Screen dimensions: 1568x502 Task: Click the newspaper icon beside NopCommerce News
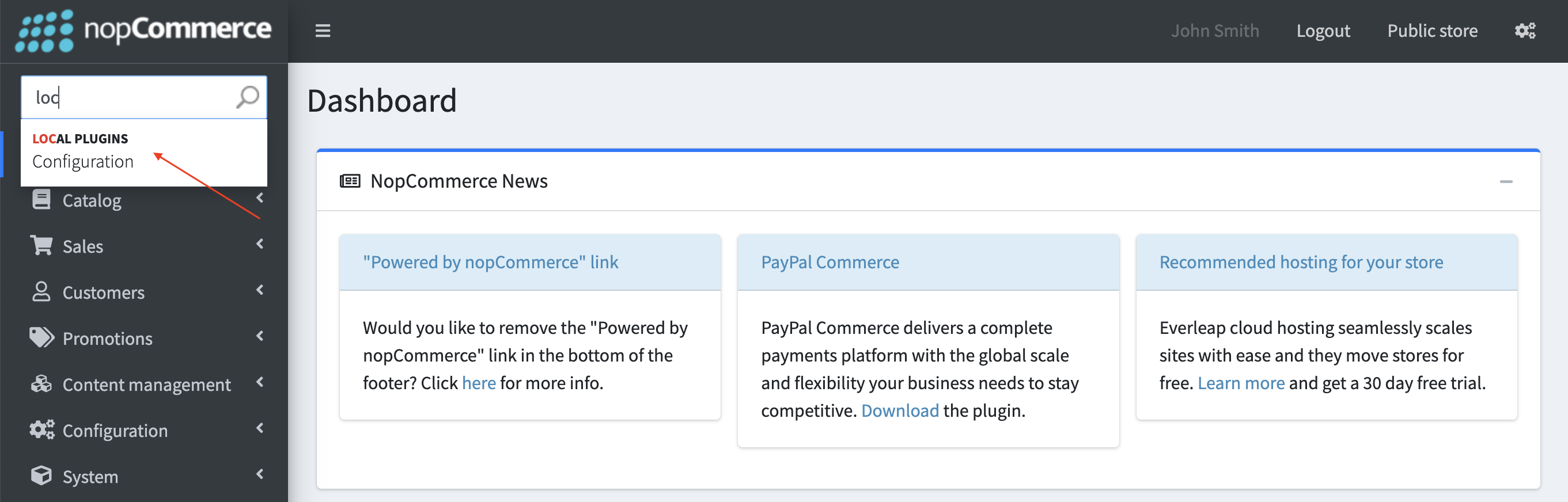(350, 181)
